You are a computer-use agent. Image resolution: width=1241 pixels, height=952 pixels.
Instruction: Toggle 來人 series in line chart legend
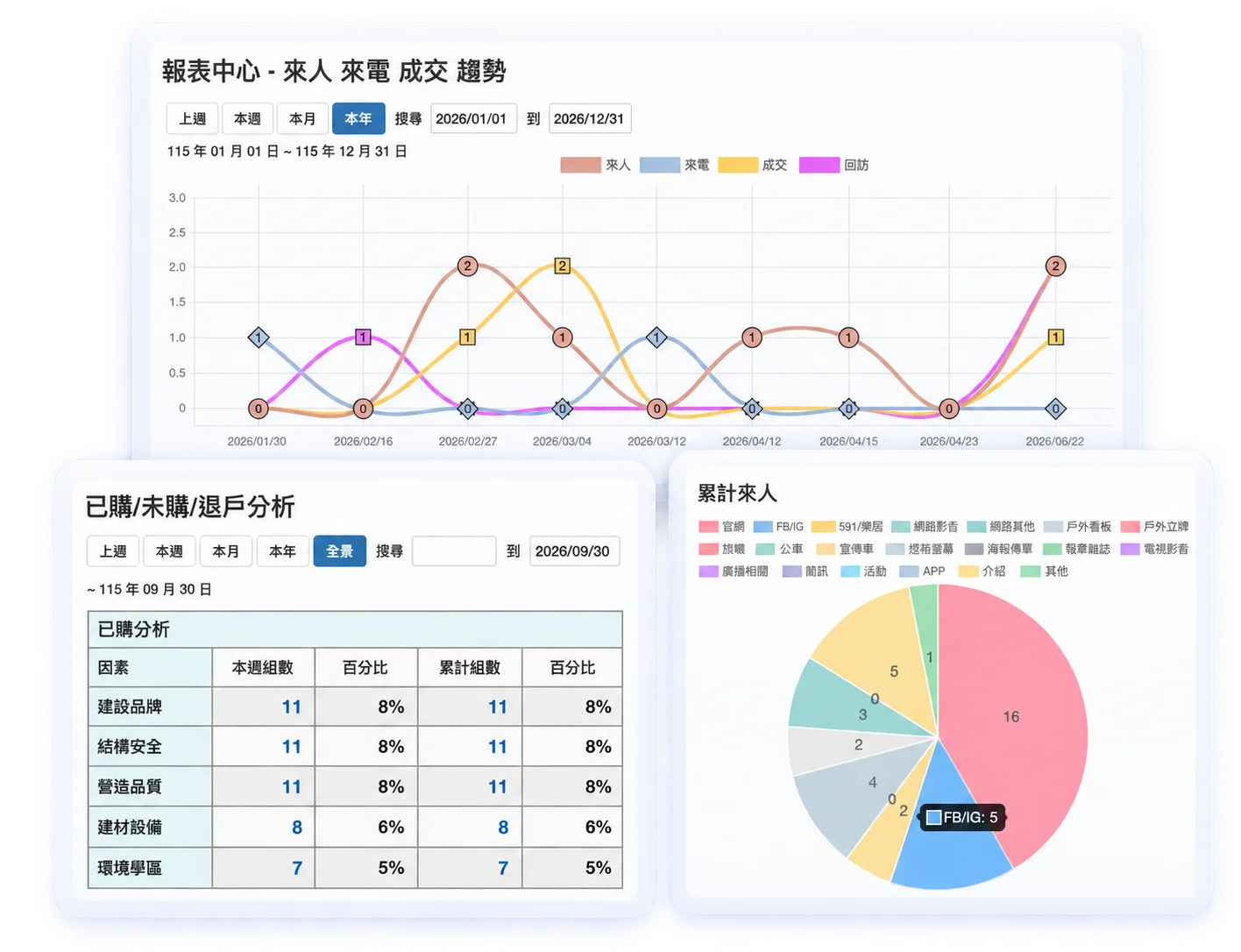595,165
